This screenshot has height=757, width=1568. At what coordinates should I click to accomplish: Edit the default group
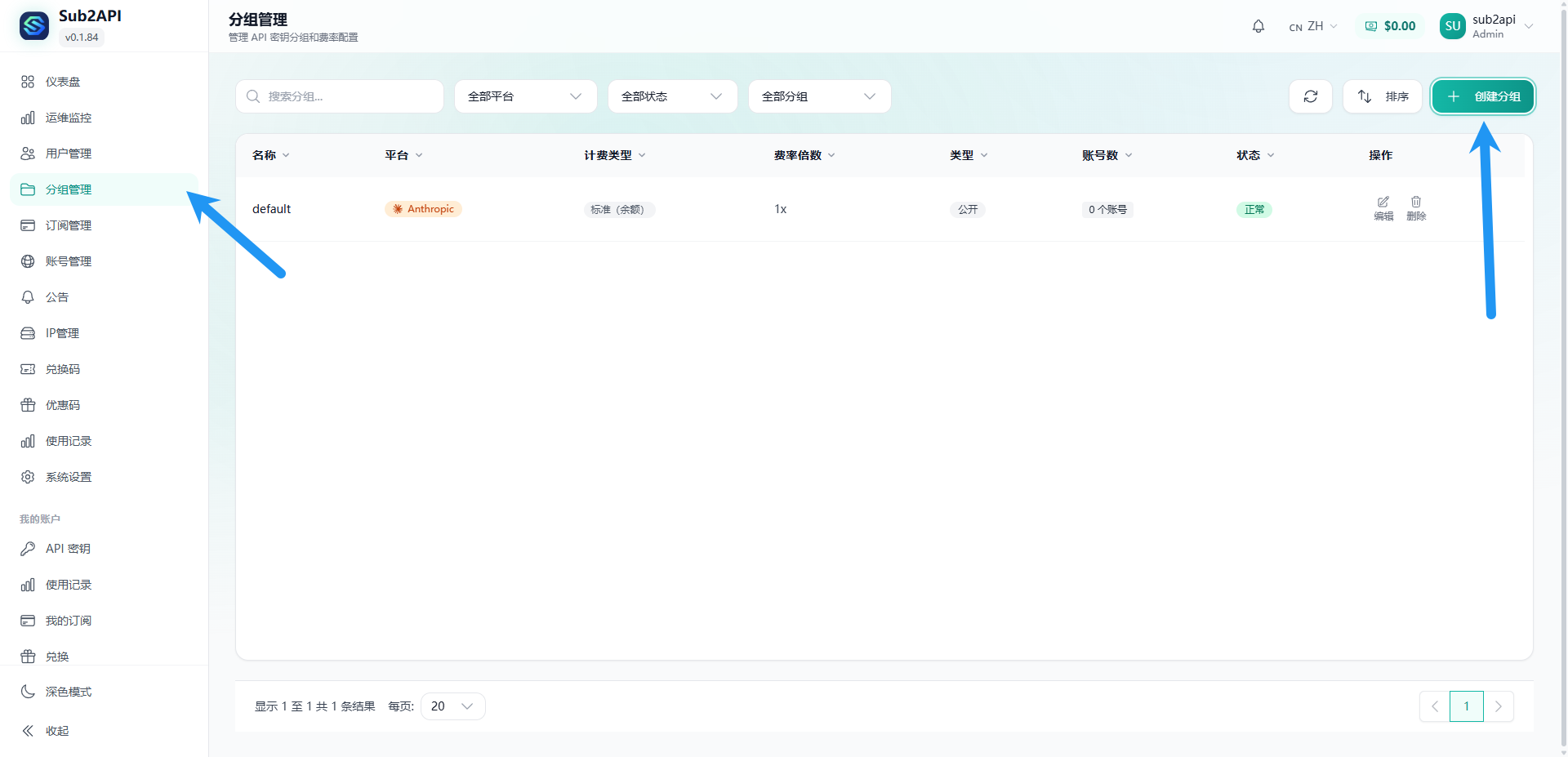pyautogui.click(x=1383, y=208)
